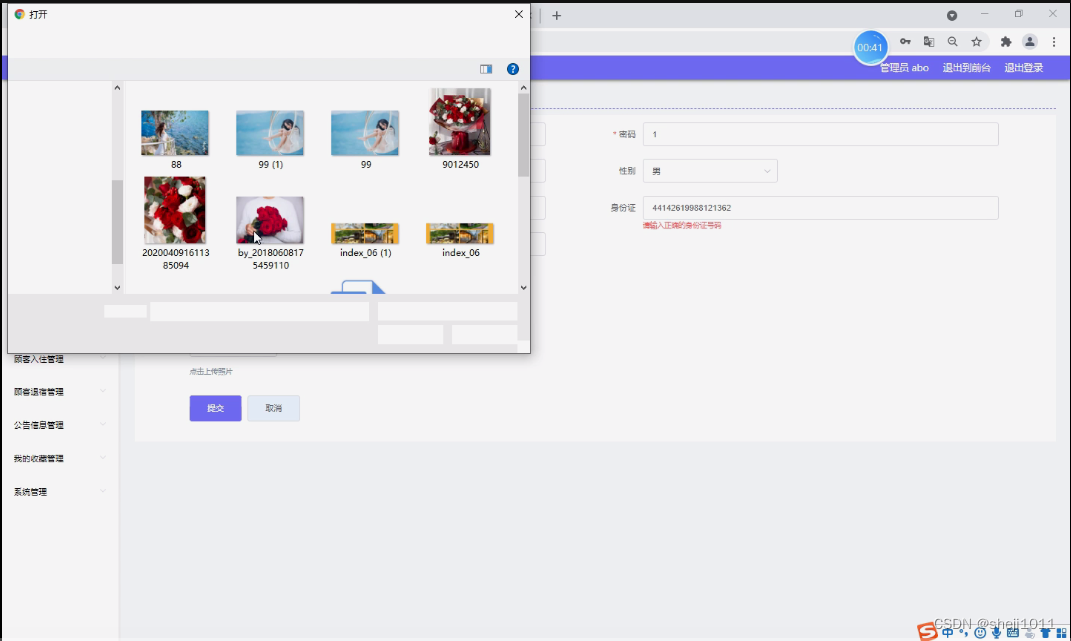
Task: Open the Google Translate page icon
Action: [928, 42]
